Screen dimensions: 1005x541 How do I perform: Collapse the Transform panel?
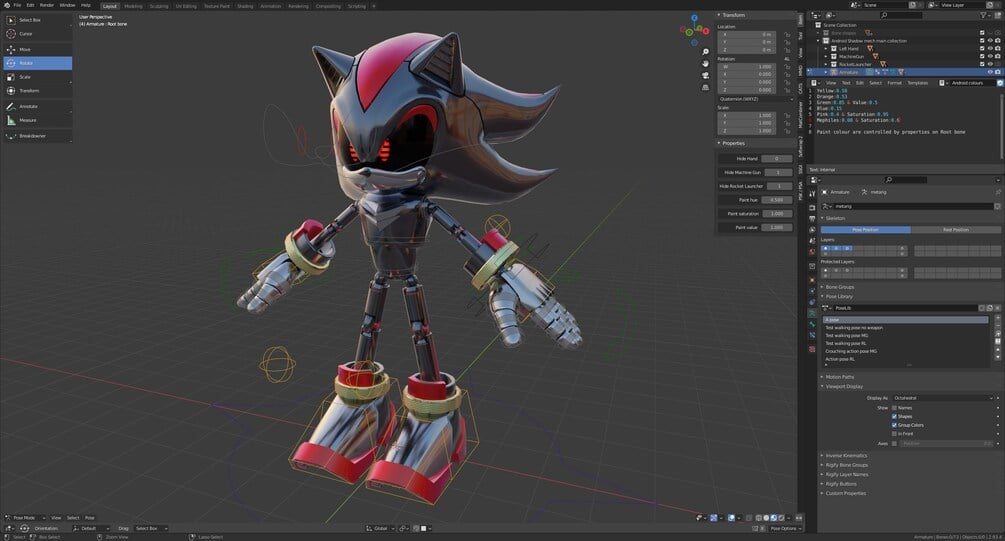(x=731, y=15)
